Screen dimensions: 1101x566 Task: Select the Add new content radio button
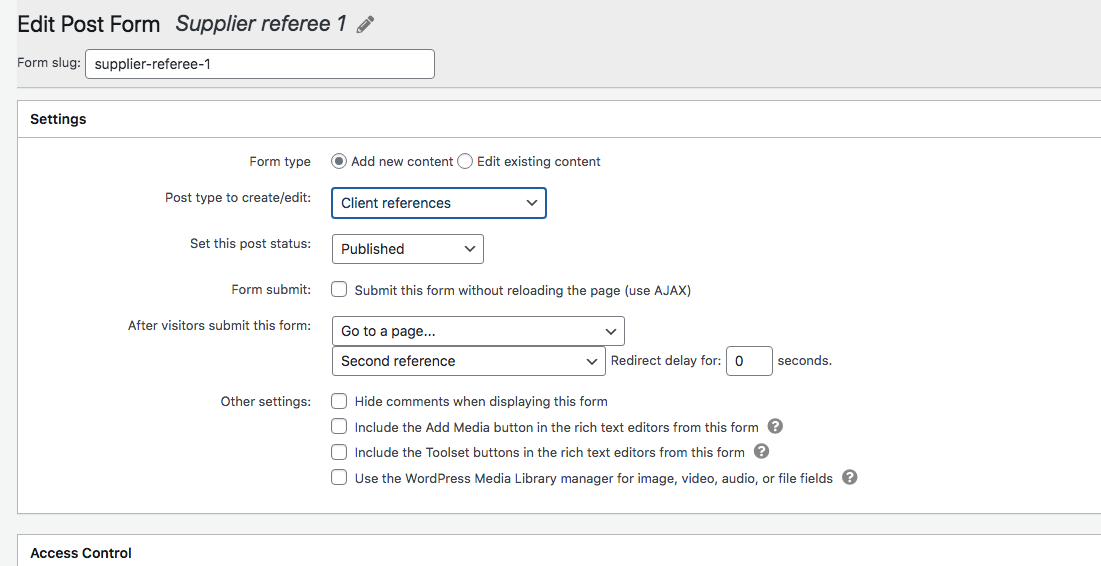click(339, 162)
